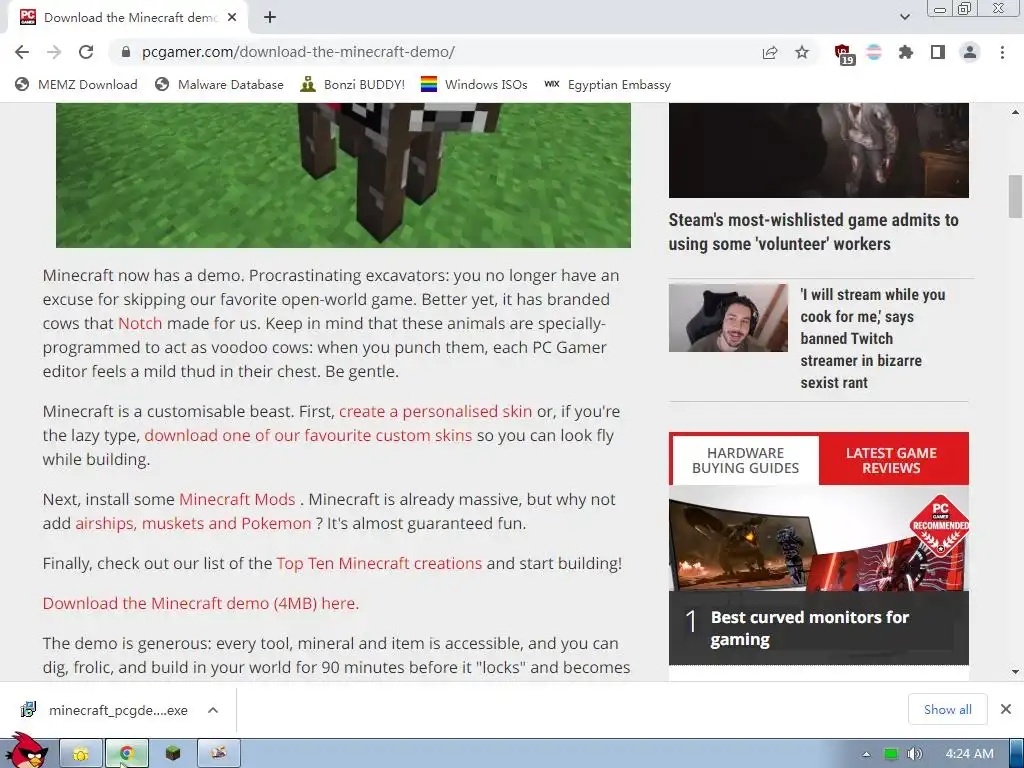
Task: Open the clock showing 4:24 AM
Action: pos(969,754)
